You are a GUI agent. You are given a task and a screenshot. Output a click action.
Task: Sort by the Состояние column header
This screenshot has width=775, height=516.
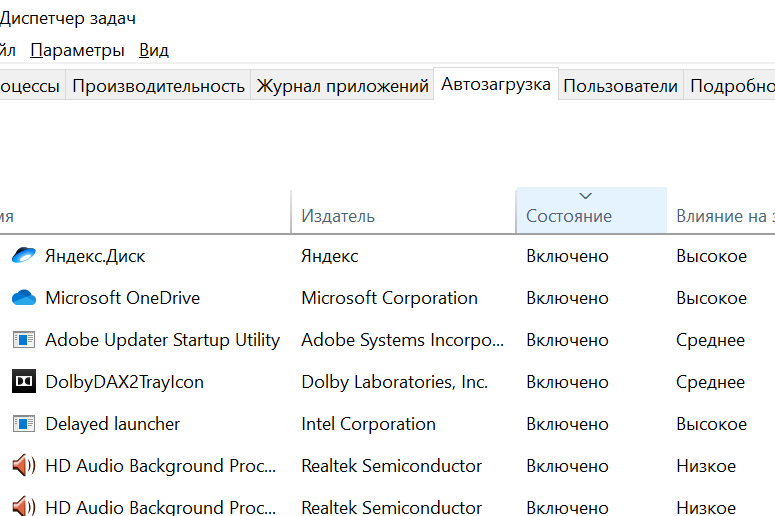tap(591, 212)
